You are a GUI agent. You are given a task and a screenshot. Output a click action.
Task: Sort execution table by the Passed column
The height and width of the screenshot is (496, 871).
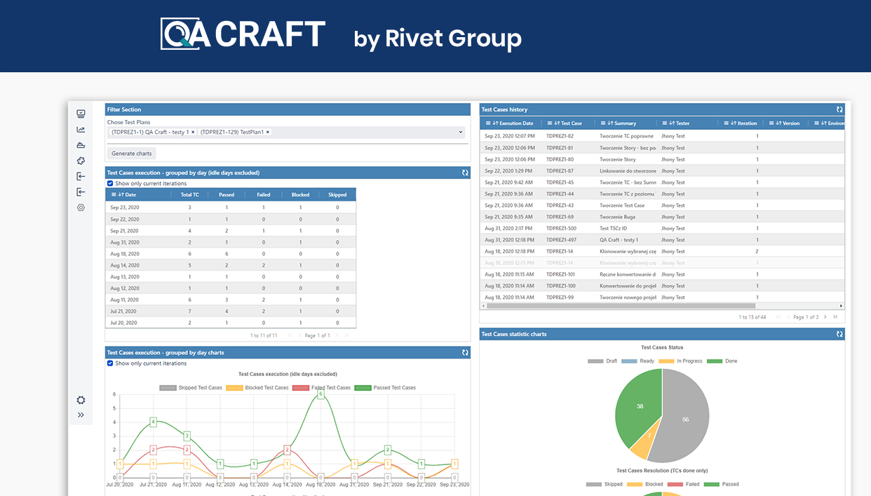pyautogui.click(x=226, y=195)
